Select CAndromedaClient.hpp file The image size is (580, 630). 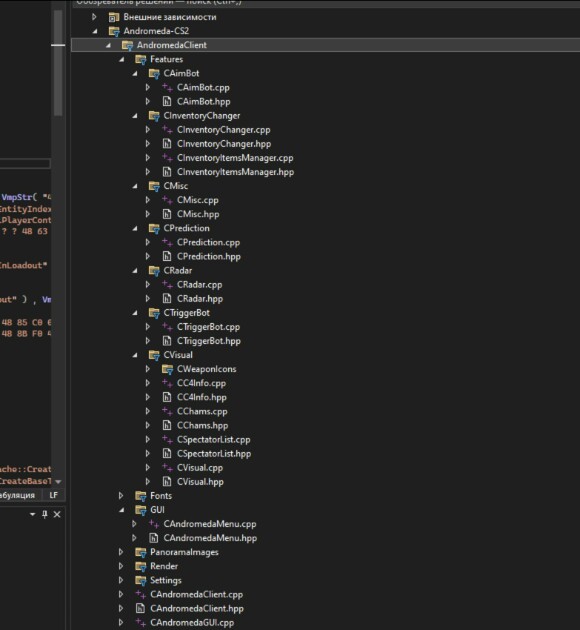197,608
